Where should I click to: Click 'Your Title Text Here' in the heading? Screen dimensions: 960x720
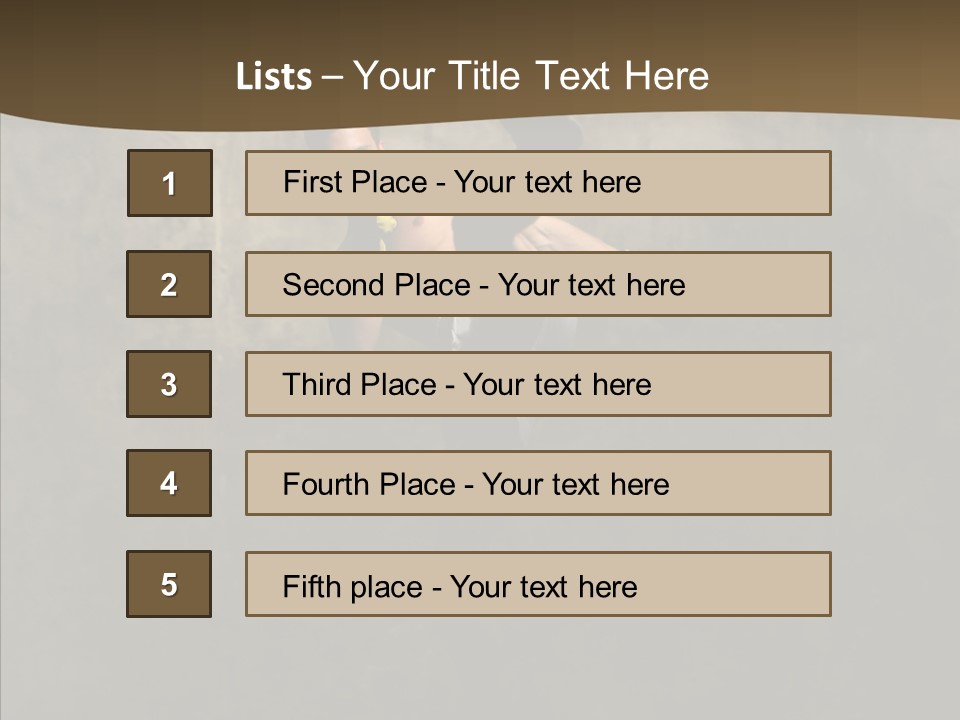coord(531,76)
